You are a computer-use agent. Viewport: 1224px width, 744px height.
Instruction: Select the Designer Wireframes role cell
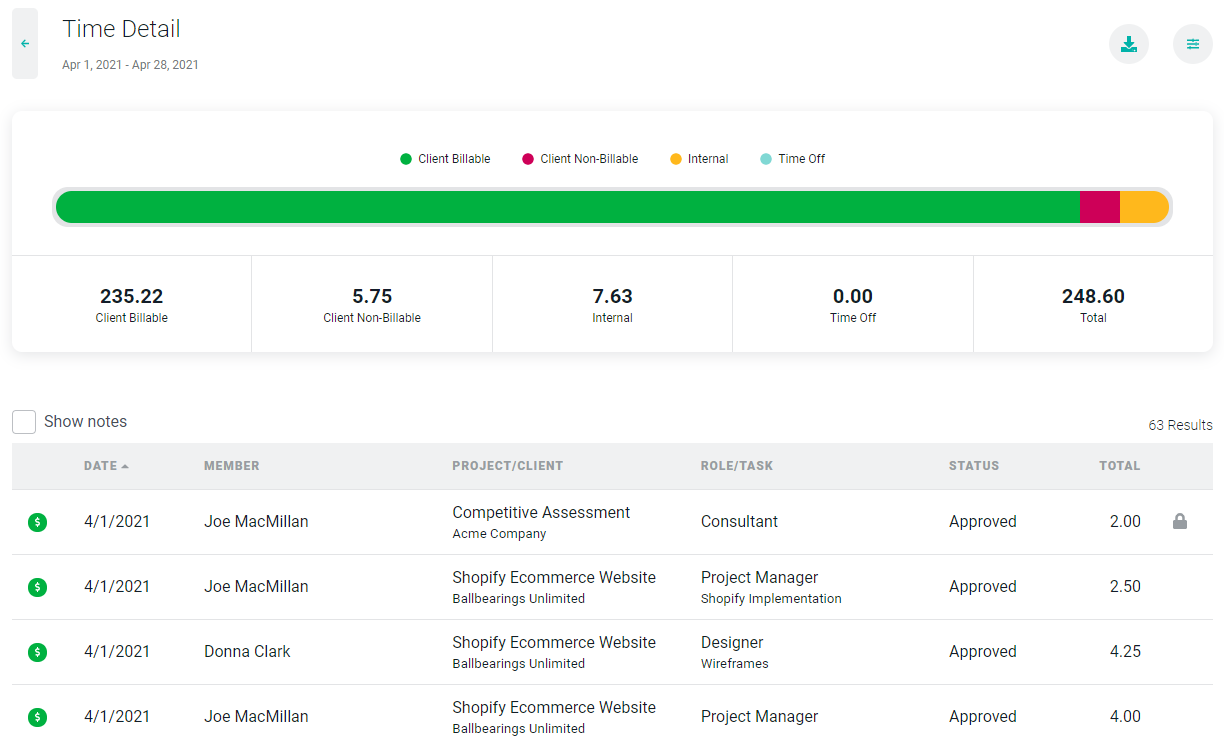coord(735,652)
